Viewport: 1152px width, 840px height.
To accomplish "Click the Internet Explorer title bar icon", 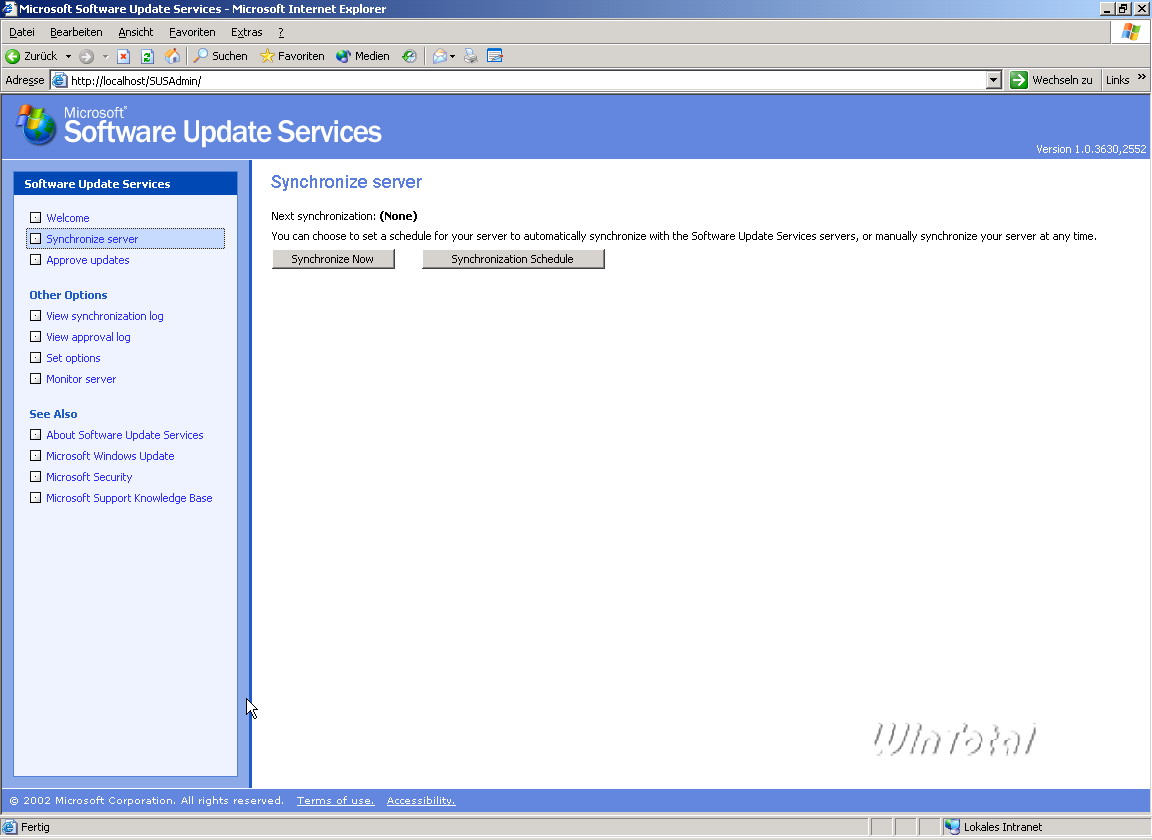I will coord(9,9).
